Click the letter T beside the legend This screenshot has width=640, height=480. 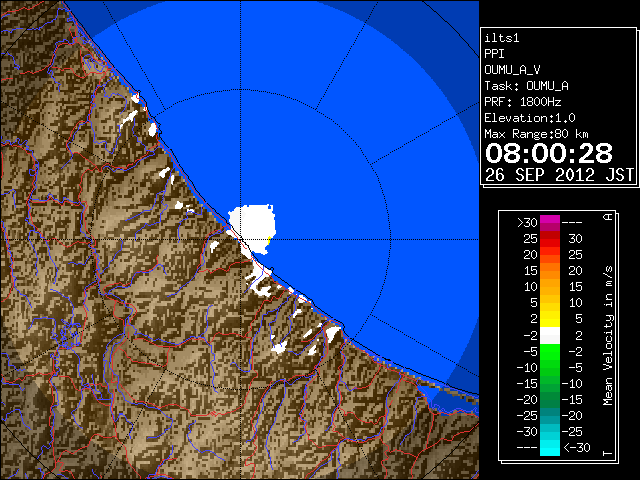pyautogui.click(x=609, y=453)
